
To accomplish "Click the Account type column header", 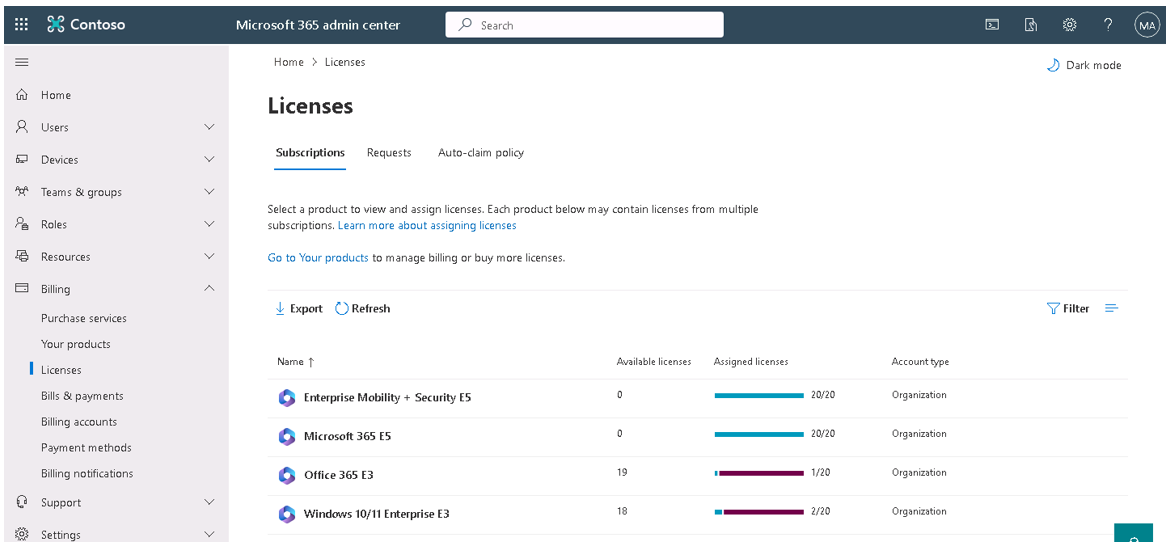I will point(920,362).
